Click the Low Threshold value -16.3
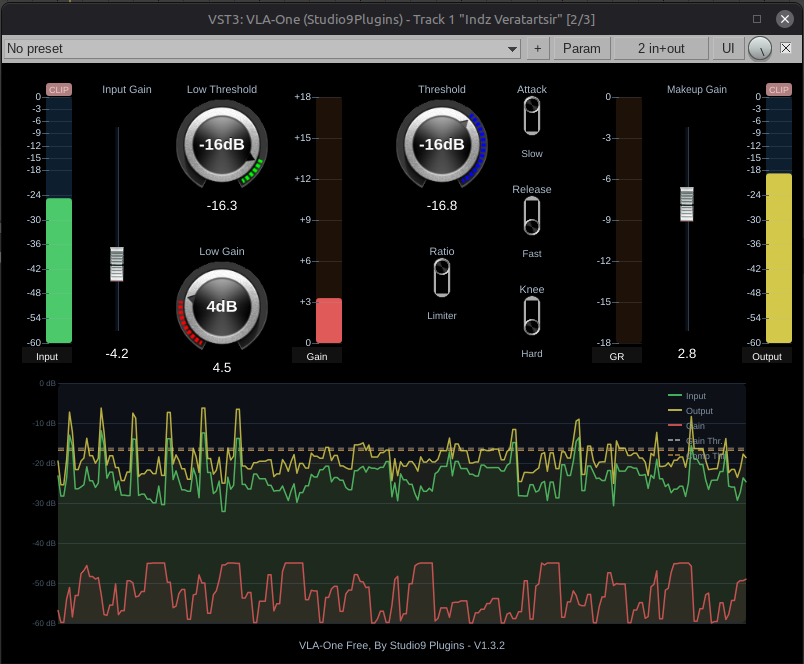Screen dimensions: 804x664 point(222,206)
